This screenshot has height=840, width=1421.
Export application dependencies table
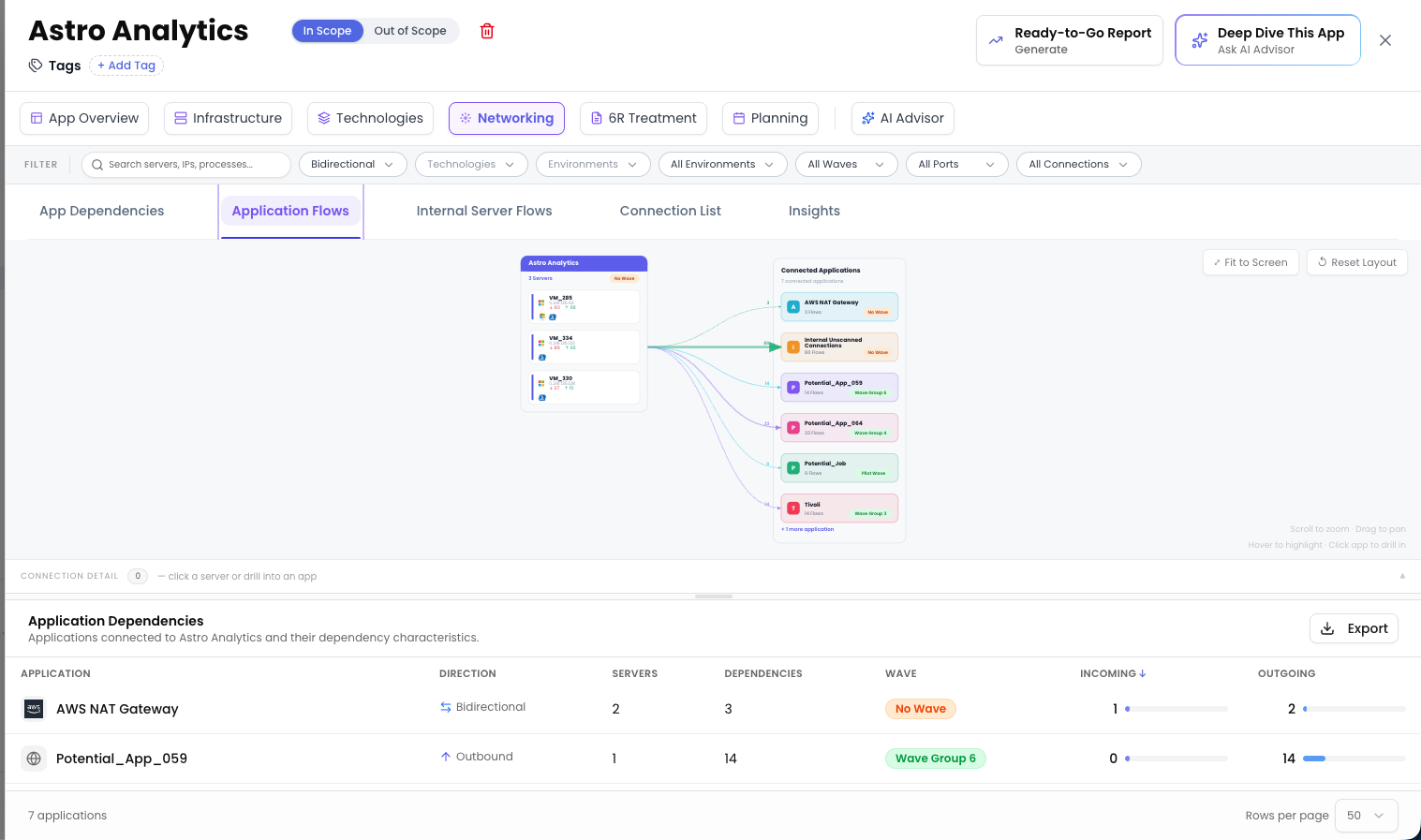[1354, 628]
